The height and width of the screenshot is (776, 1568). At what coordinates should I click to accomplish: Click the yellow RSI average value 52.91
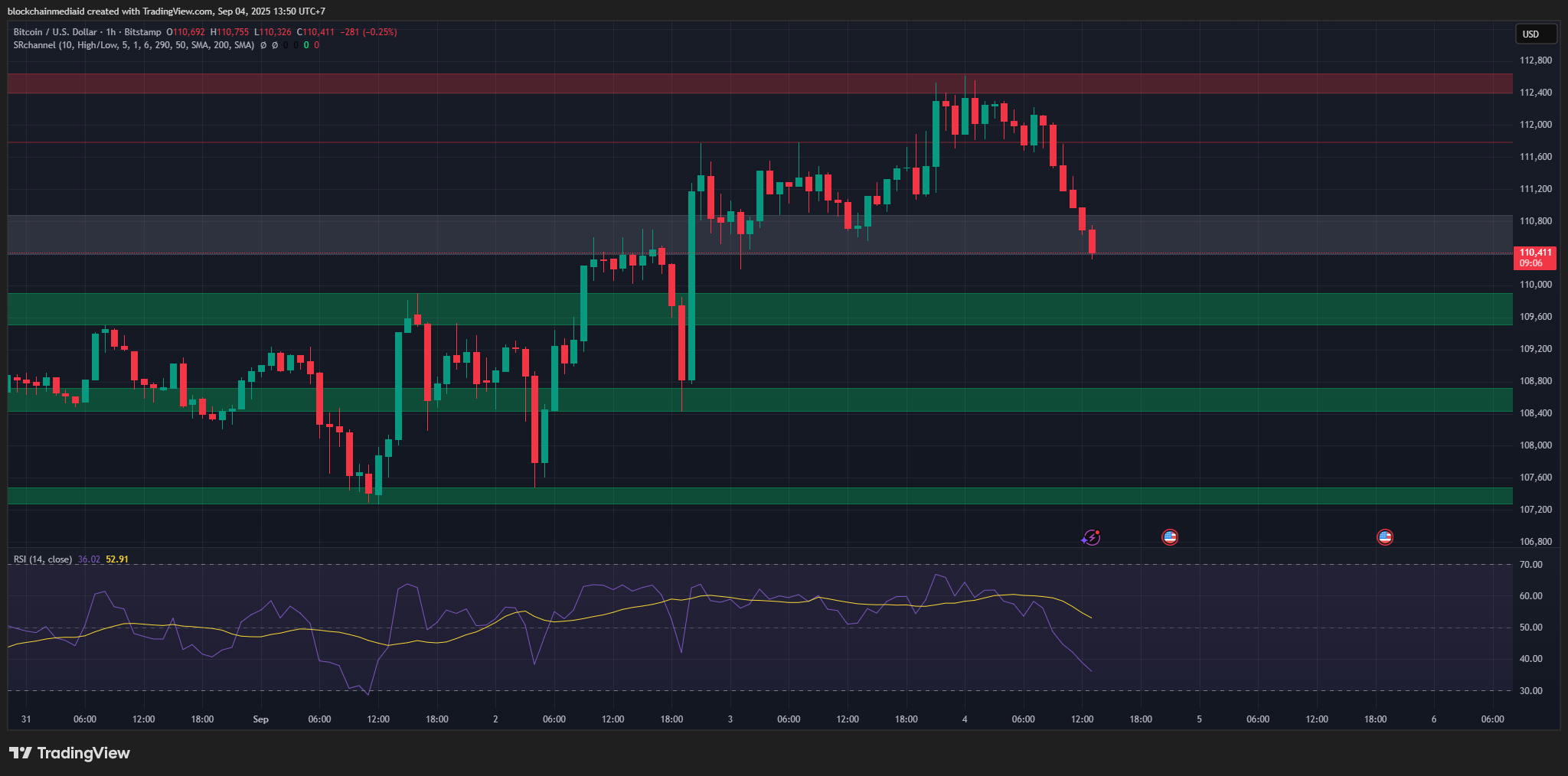(117, 559)
